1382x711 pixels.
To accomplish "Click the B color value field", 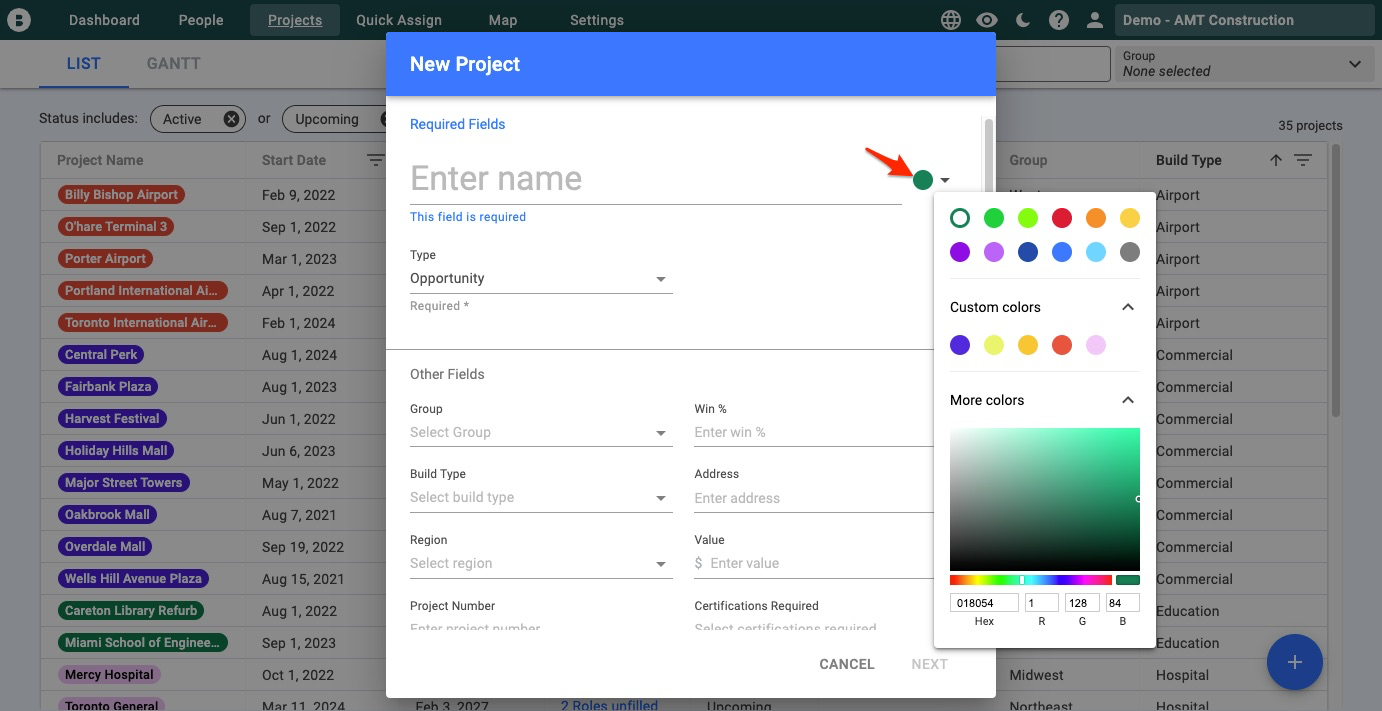I will (1123, 603).
